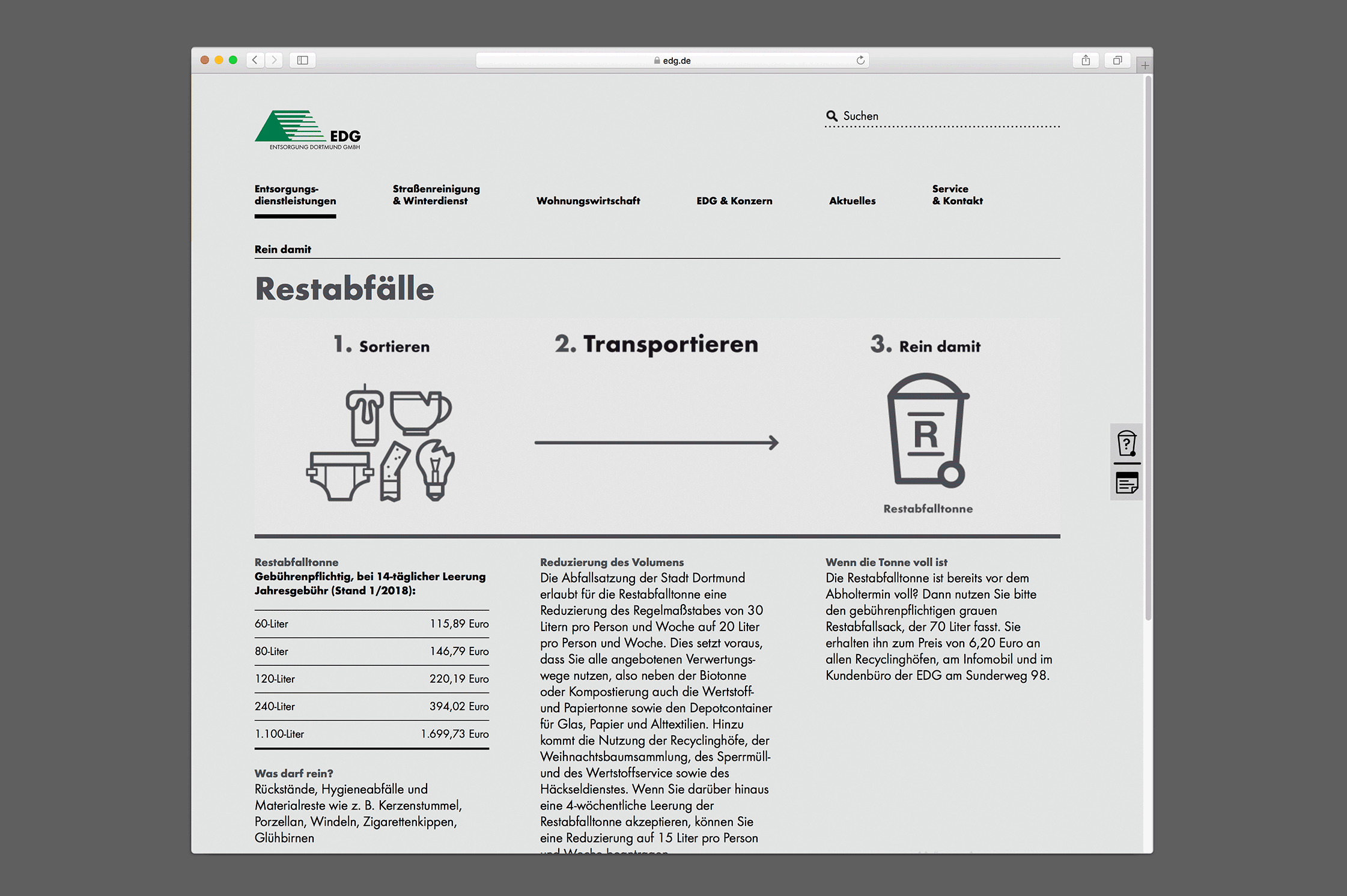Viewport: 1347px width, 896px height.
Task: Click into the Suchen search field
Action: pyautogui.click(x=949, y=116)
